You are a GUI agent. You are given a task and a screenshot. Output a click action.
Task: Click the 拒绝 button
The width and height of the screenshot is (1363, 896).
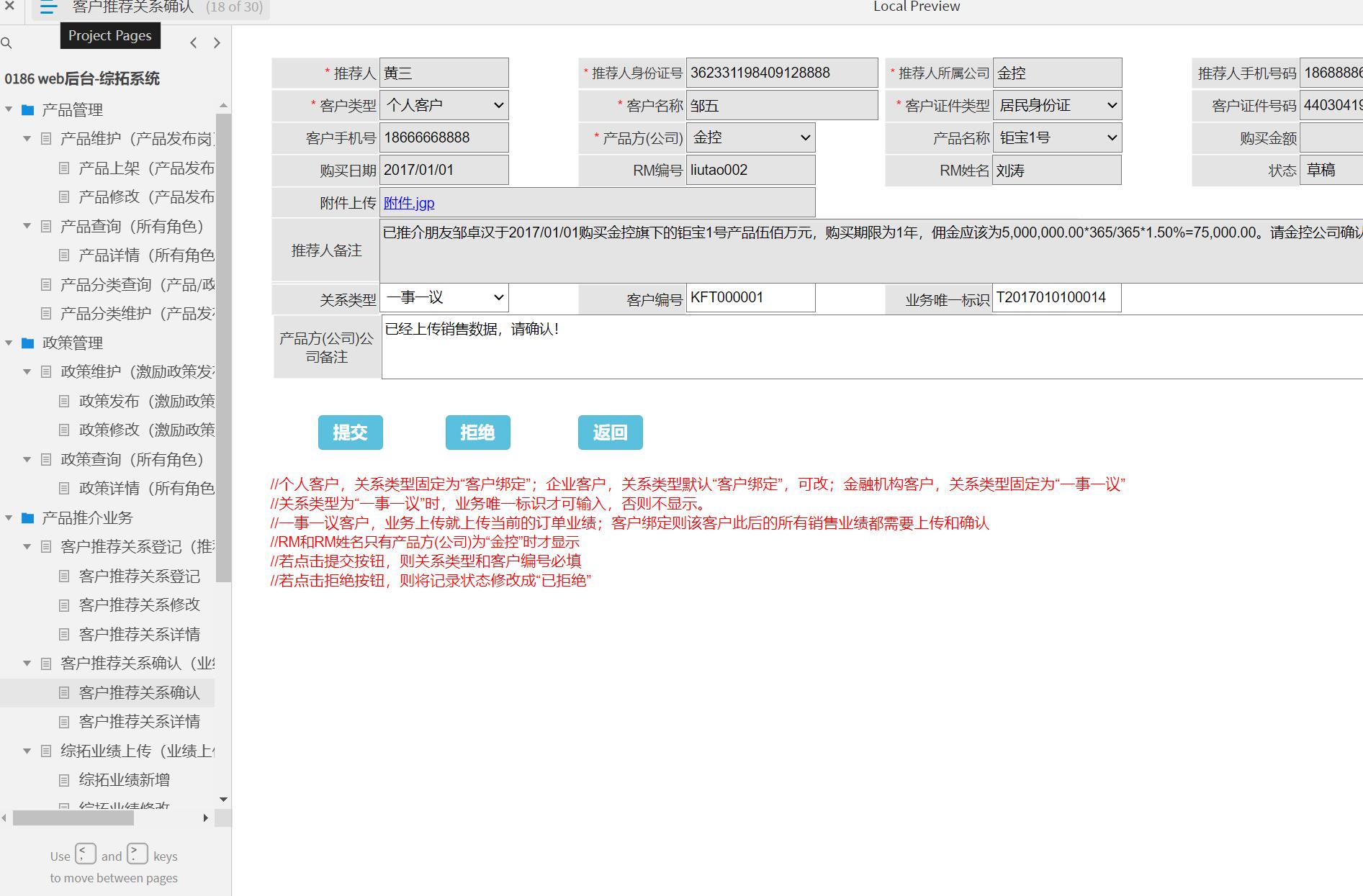click(478, 433)
